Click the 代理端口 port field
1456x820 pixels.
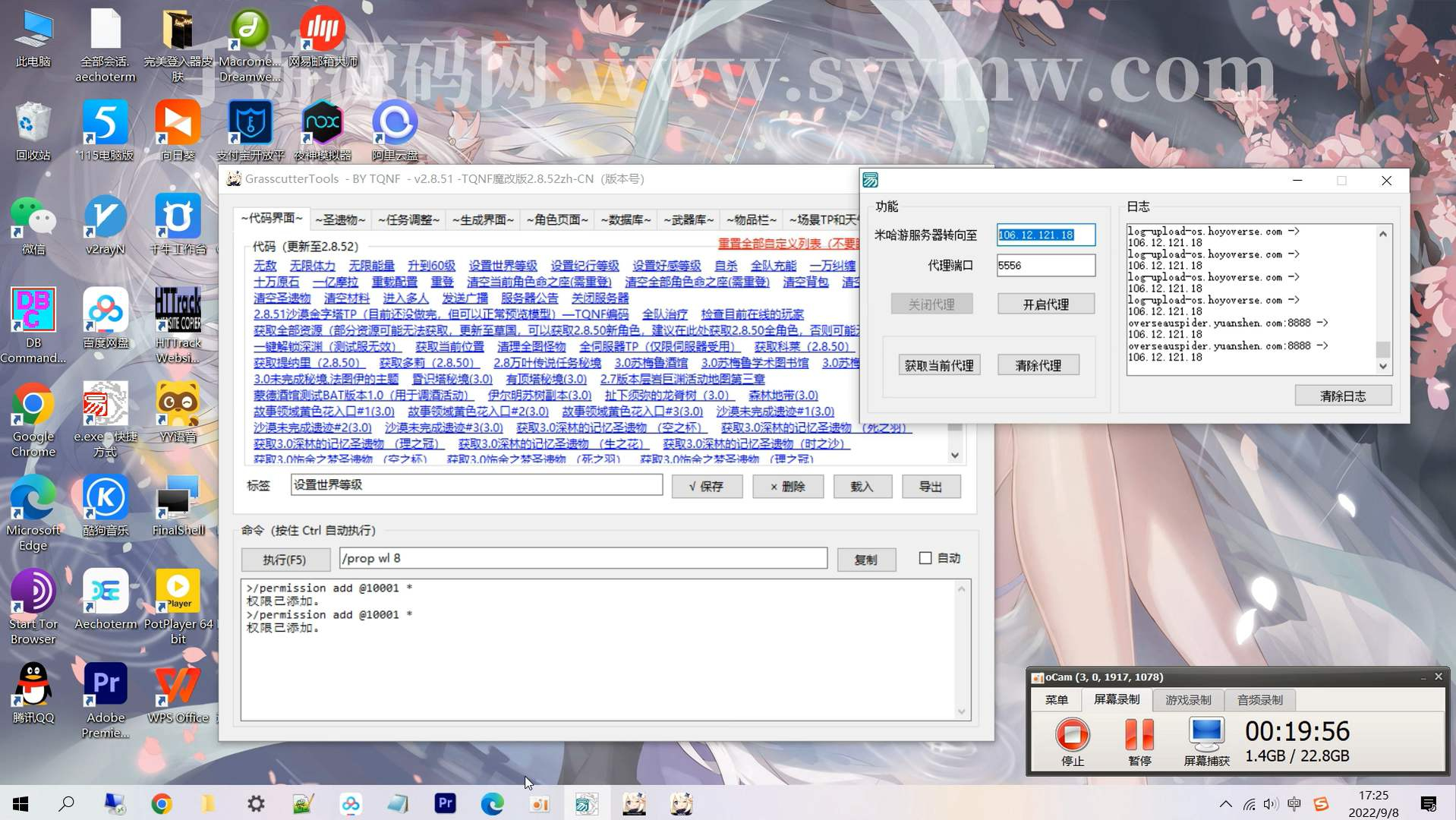1045,265
